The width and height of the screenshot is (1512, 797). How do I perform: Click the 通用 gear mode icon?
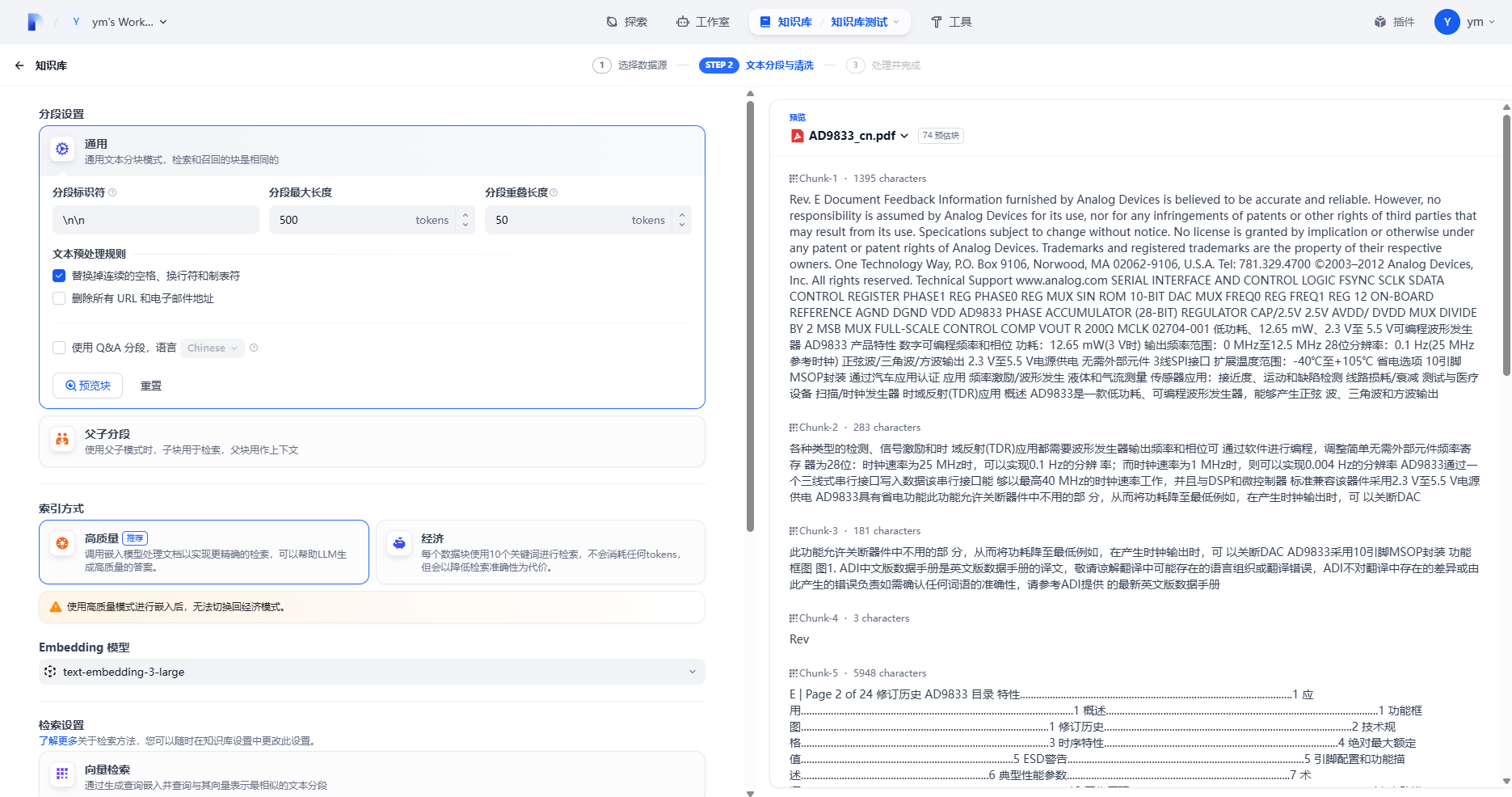pos(62,150)
